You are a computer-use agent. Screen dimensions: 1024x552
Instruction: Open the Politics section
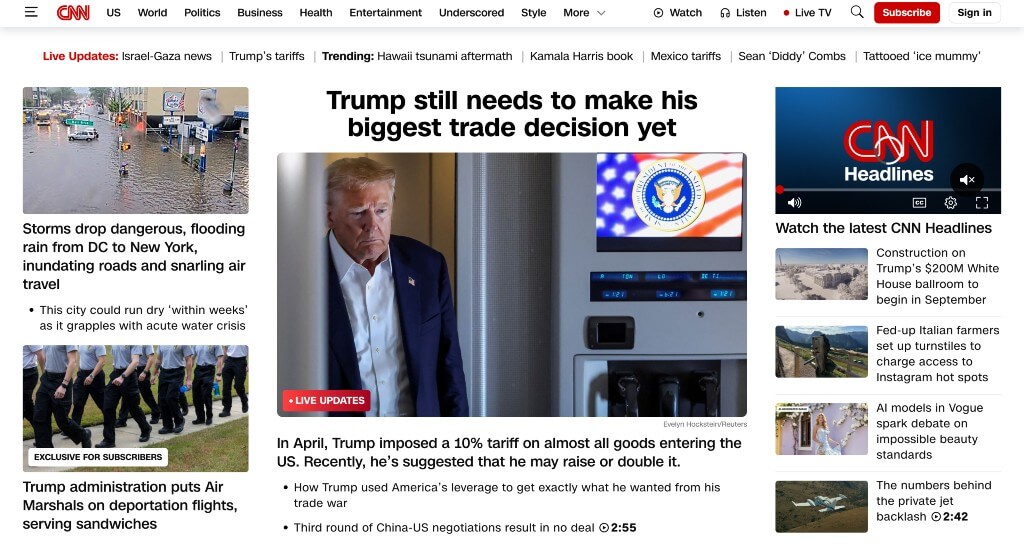[x=202, y=12]
